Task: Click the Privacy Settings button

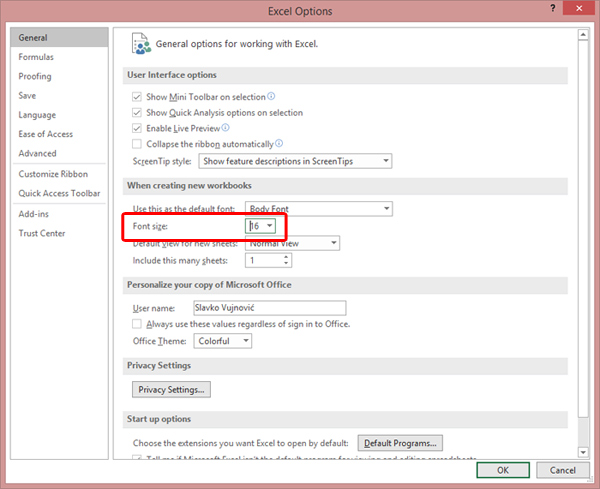Action: point(171,389)
